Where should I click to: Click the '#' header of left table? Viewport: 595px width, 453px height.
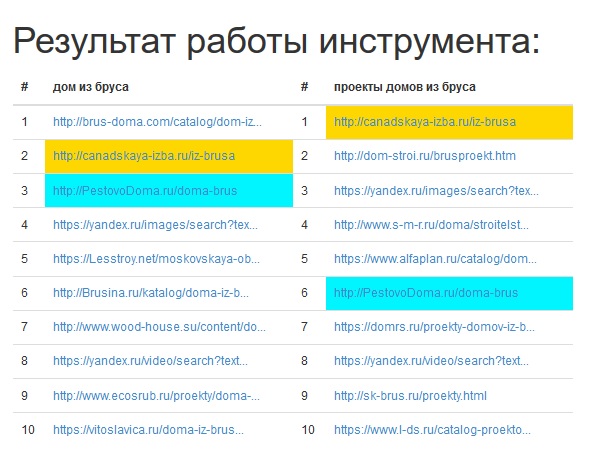(25, 87)
